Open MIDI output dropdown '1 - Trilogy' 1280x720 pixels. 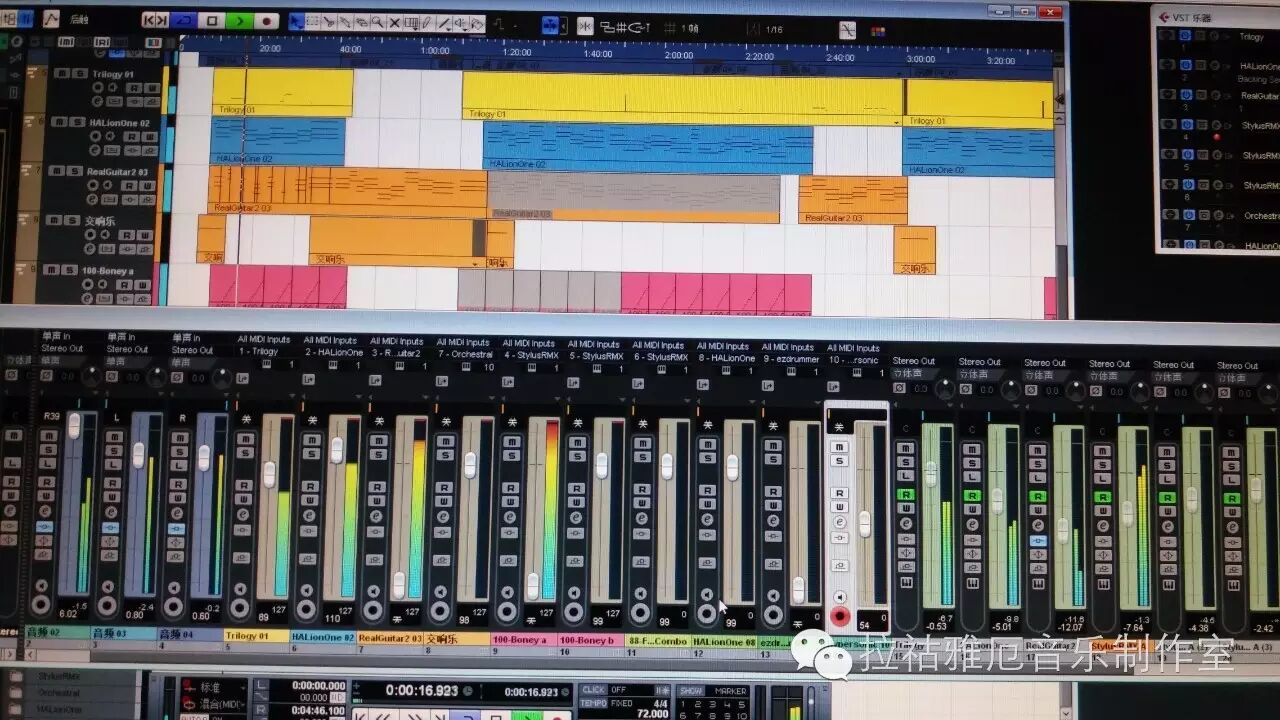pyautogui.click(x=258, y=351)
